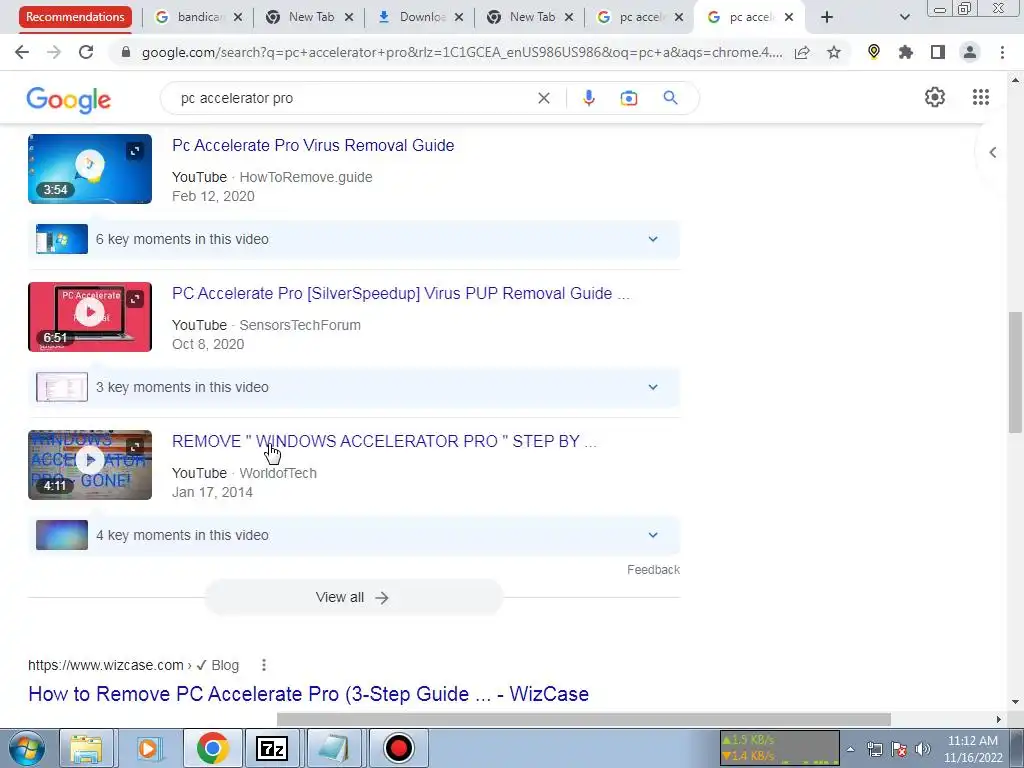Clear the search box with the X
Viewport: 1024px width, 768px height.
pos(543,98)
